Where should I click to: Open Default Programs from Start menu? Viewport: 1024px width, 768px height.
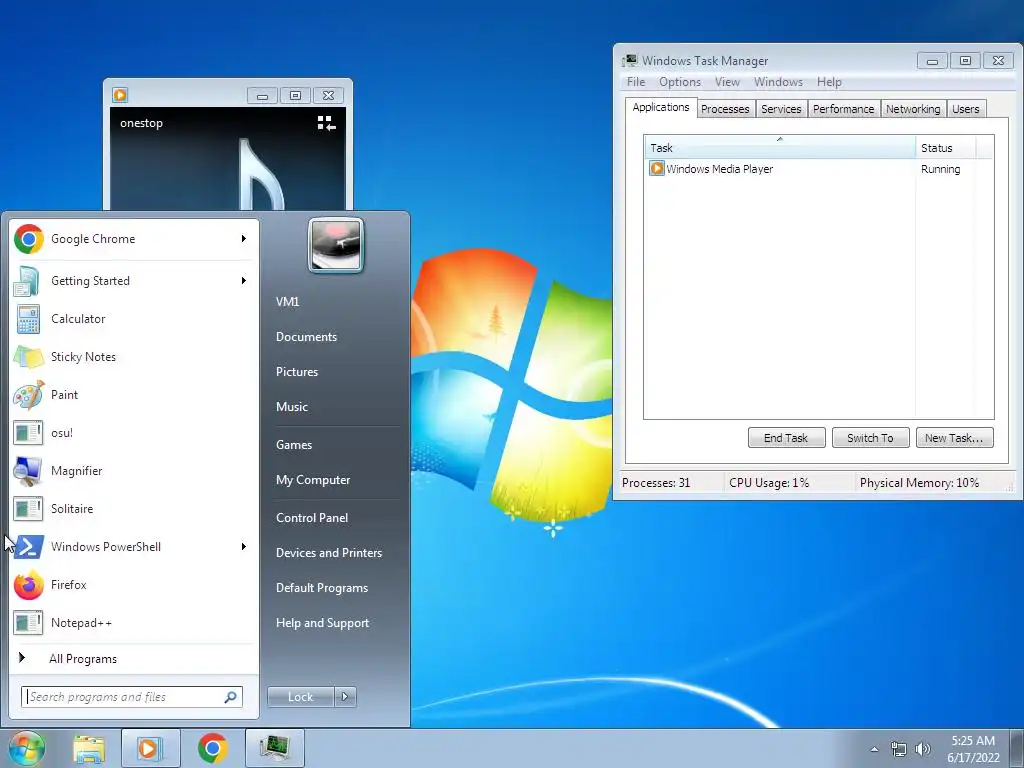click(322, 588)
